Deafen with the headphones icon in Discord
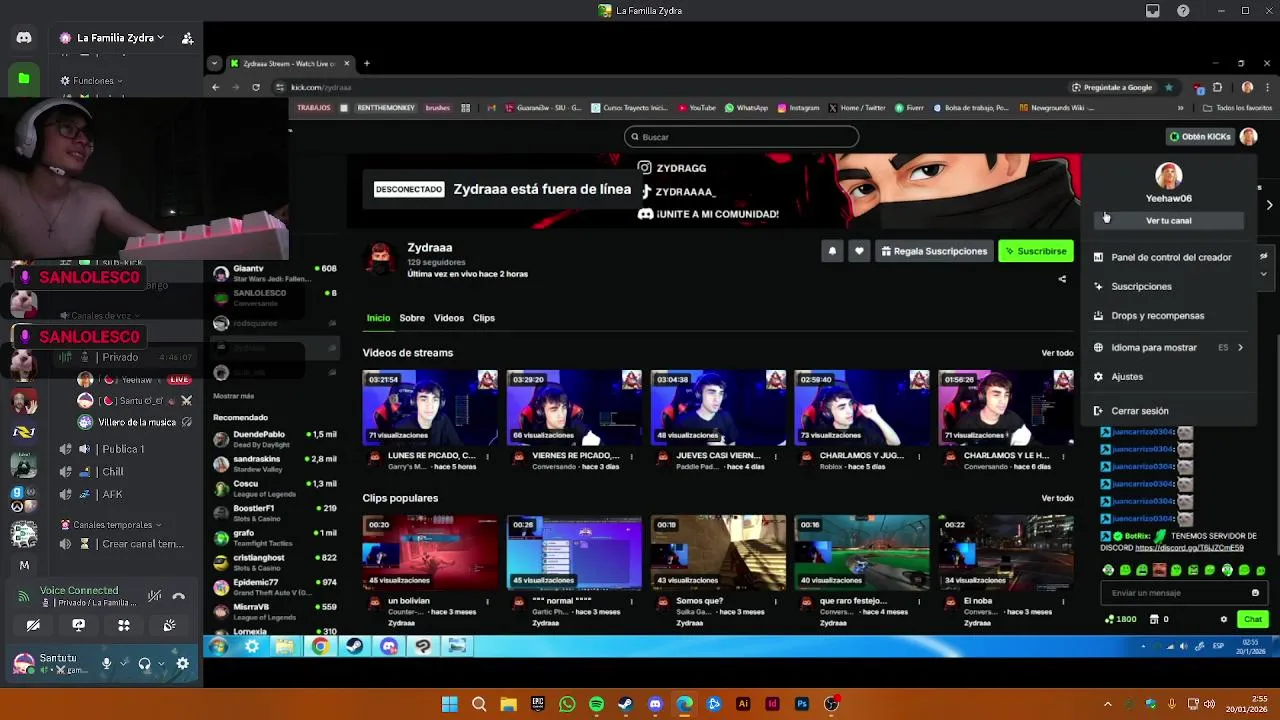 (x=145, y=663)
